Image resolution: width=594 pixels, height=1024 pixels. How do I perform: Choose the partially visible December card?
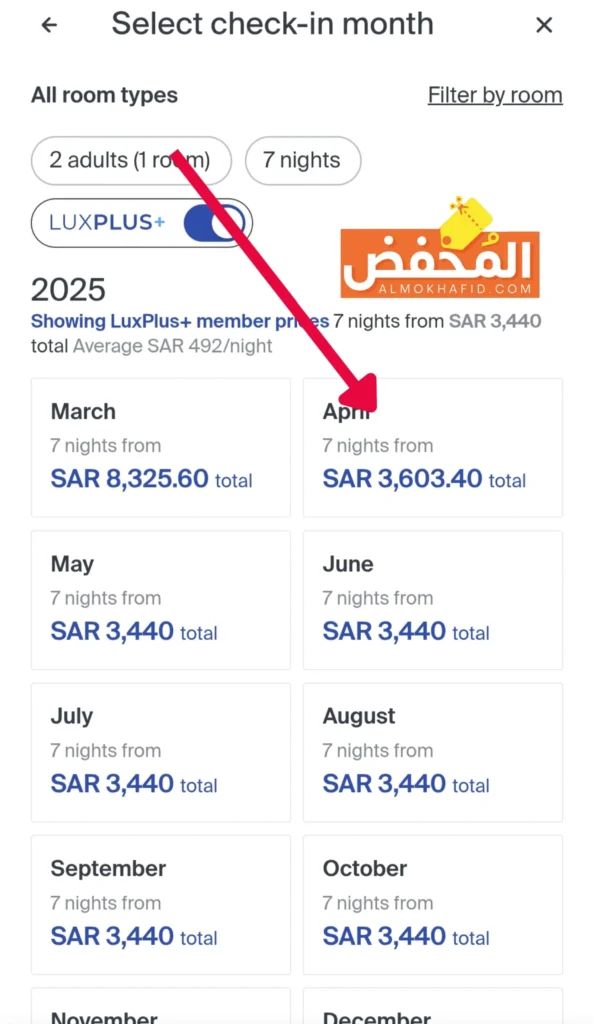point(433,1006)
